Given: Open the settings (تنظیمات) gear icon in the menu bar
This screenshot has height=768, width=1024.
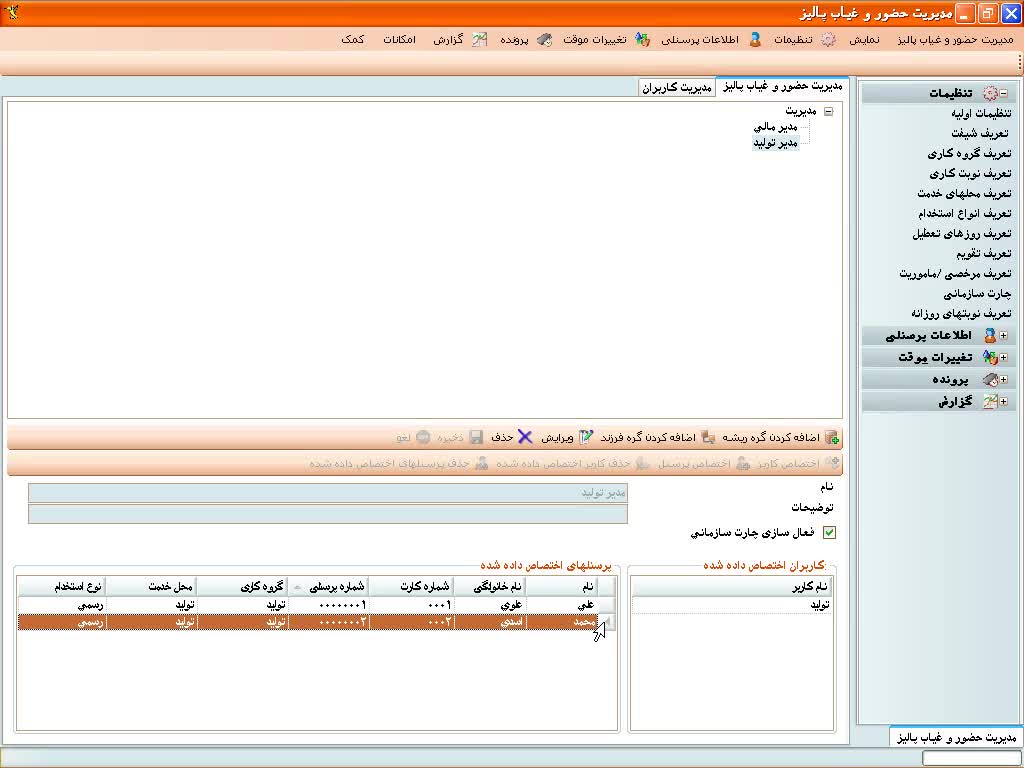Looking at the screenshot, I should pos(828,40).
